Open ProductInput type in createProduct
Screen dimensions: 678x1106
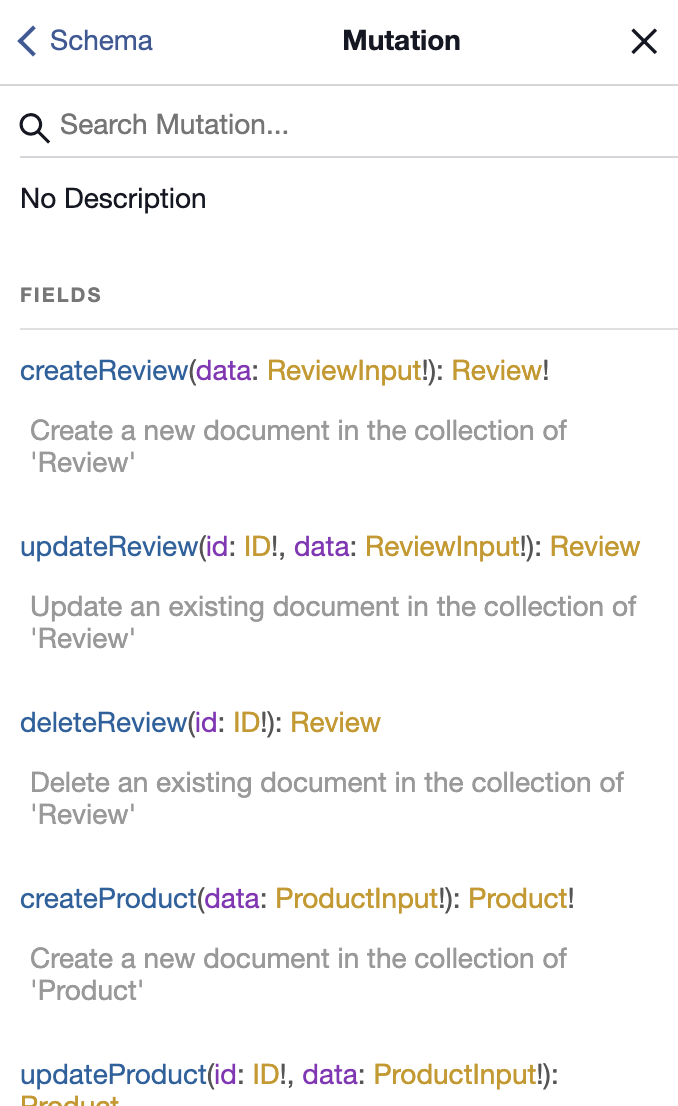pyautogui.click(x=357, y=899)
